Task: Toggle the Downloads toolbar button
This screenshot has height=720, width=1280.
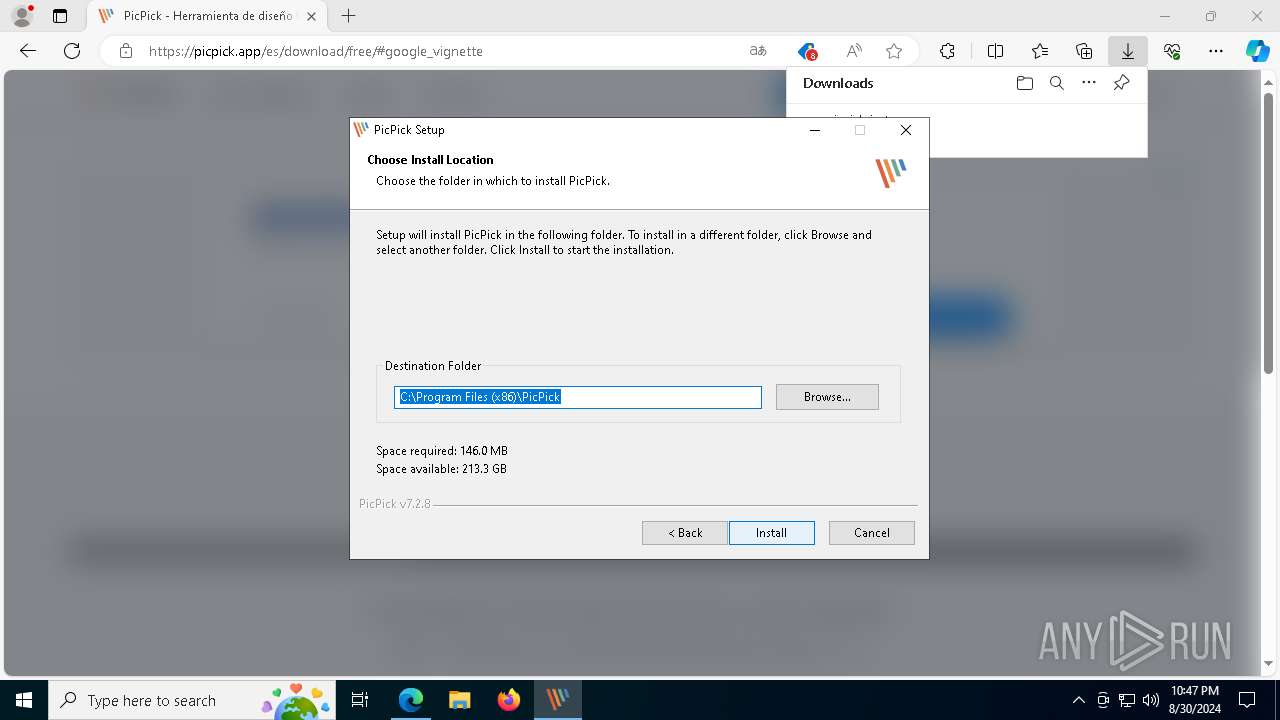Action: click(1128, 51)
